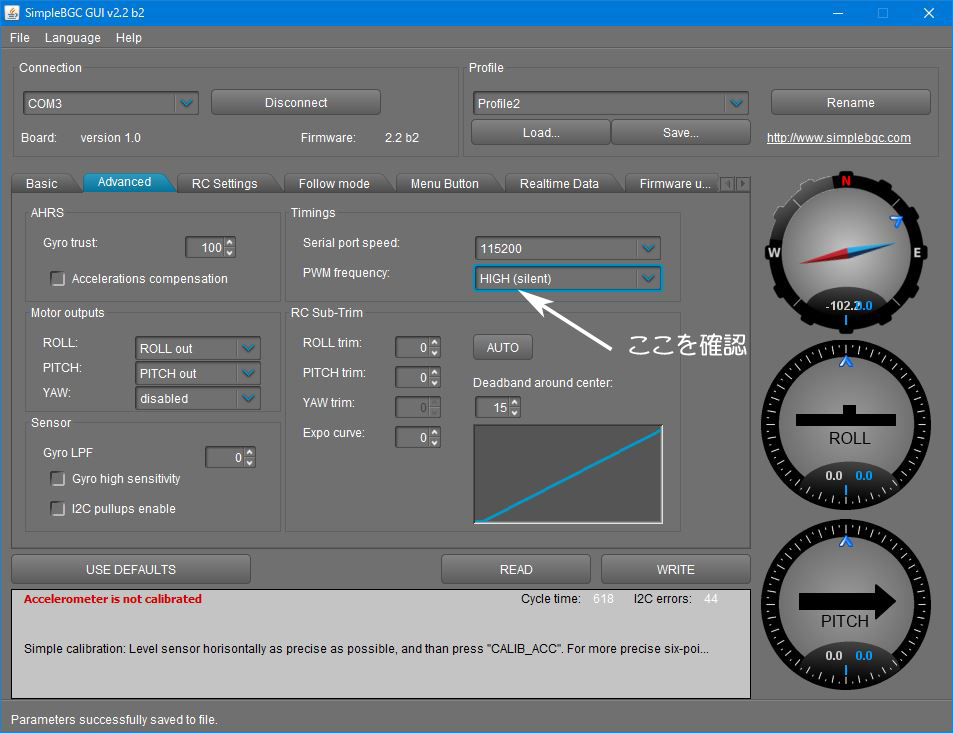Click the Rename profile button
This screenshot has height=733, width=953.
[850, 103]
